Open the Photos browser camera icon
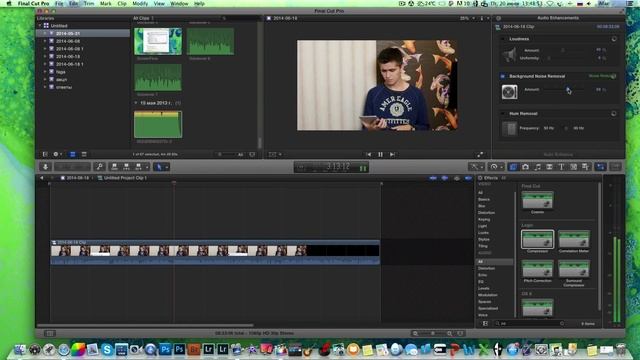This screenshot has height=360, width=640. pos(525,167)
